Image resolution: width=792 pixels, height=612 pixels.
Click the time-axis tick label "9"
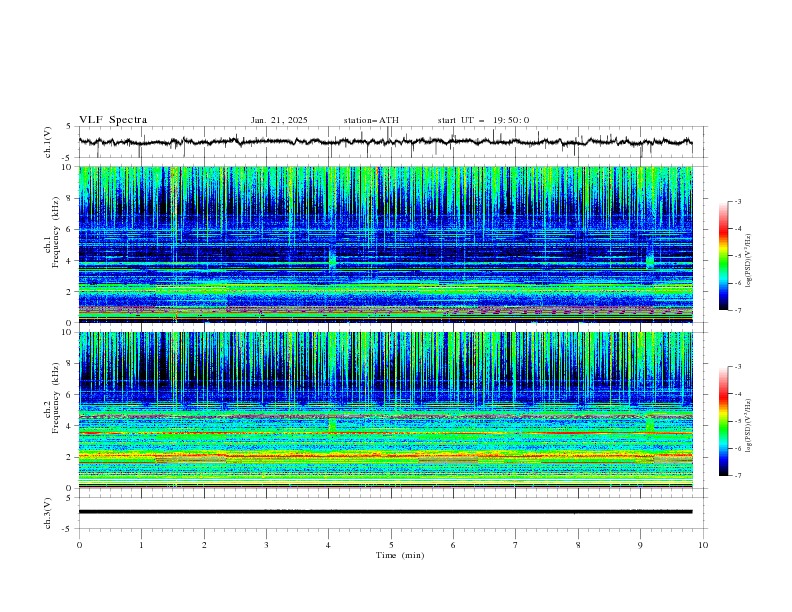[640, 545]
